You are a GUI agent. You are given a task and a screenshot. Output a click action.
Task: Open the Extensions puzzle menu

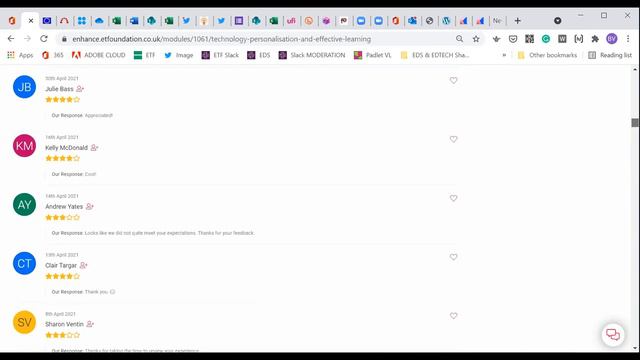tap(595, 39)
